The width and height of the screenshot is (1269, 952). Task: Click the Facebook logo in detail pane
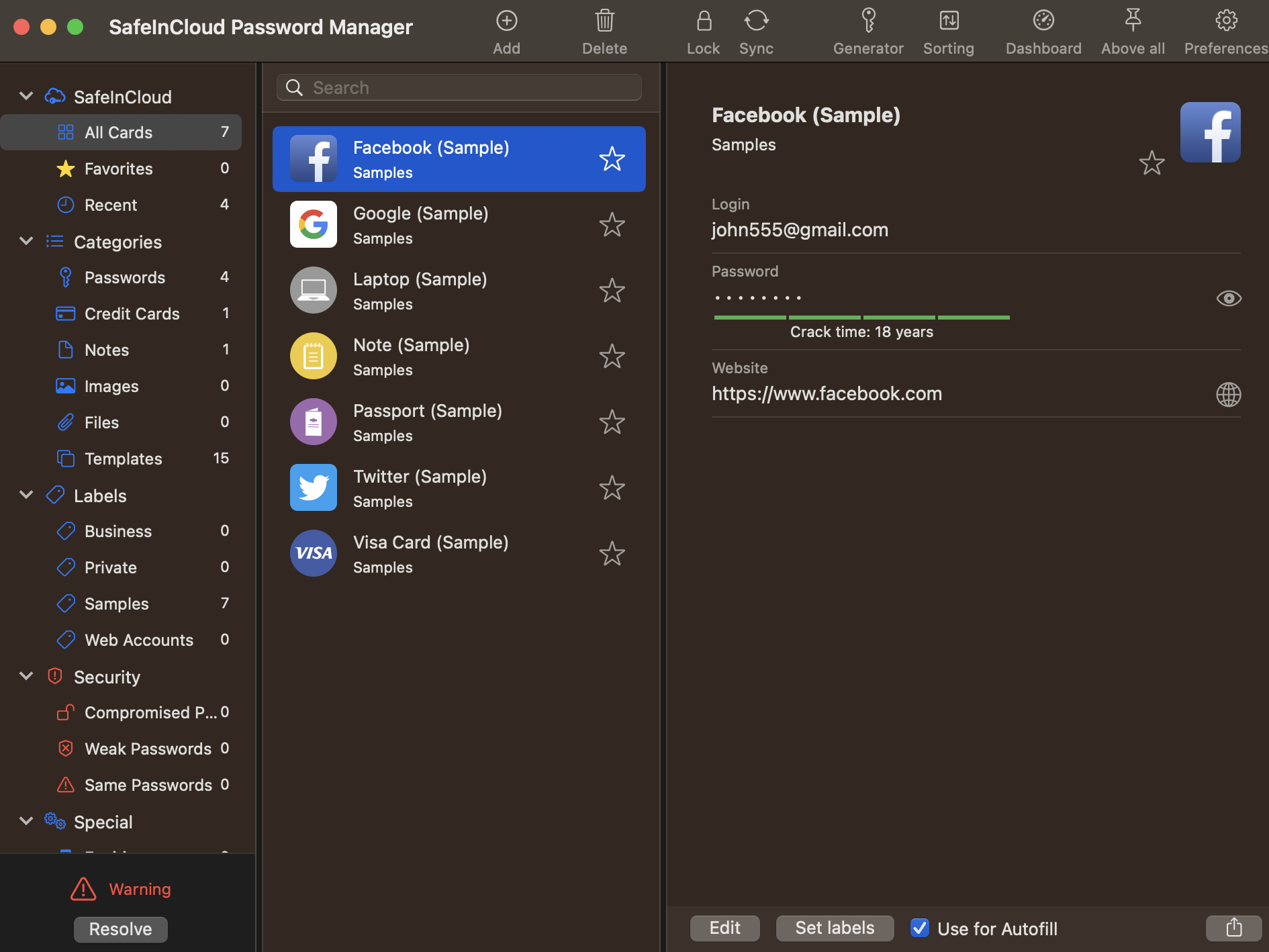tap(1210, 132)
